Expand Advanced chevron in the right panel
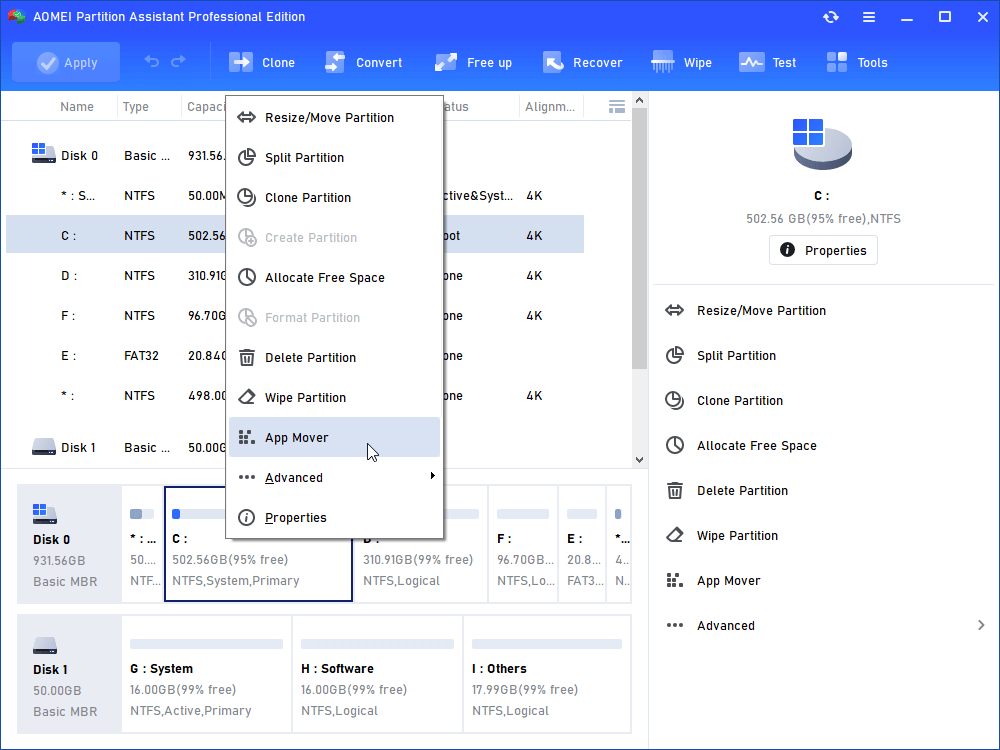Image resolution: width=1000 pixels, height=750 pixels. click(x=981, y=625)
